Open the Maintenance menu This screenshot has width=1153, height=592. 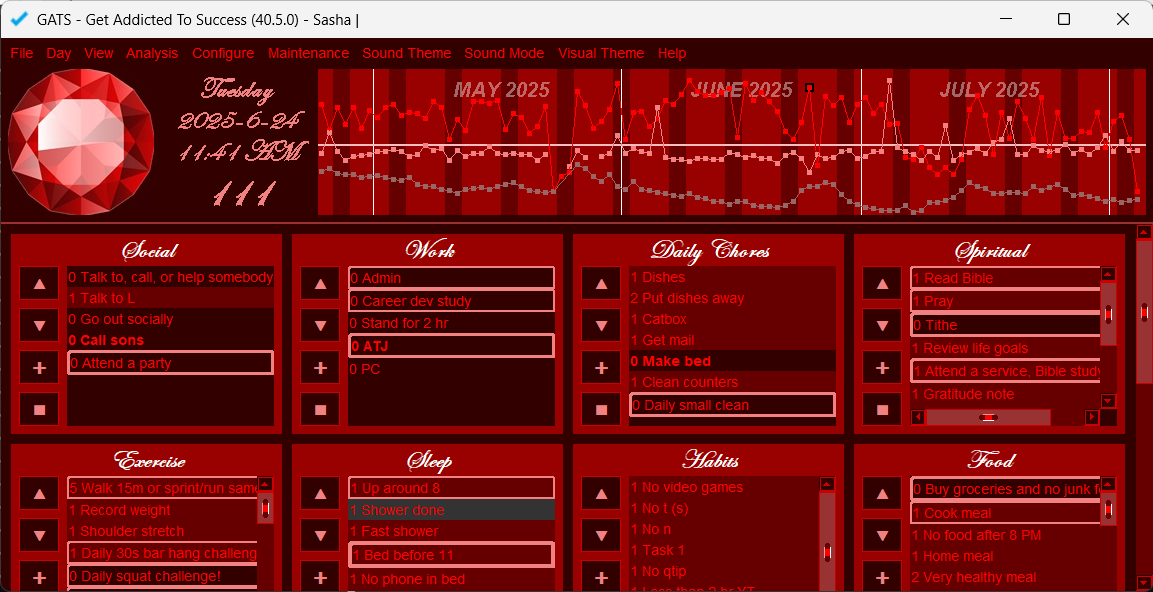pyautogui.click(x=308, y=53)
